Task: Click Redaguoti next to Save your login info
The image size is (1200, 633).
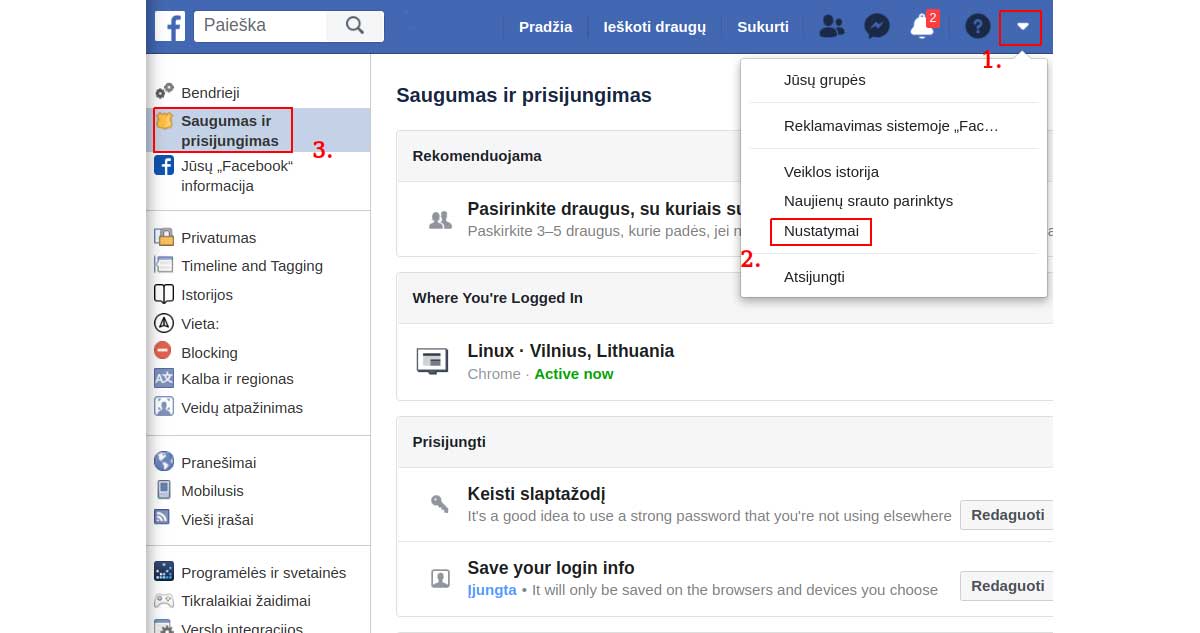Action: coord(1006,586)
